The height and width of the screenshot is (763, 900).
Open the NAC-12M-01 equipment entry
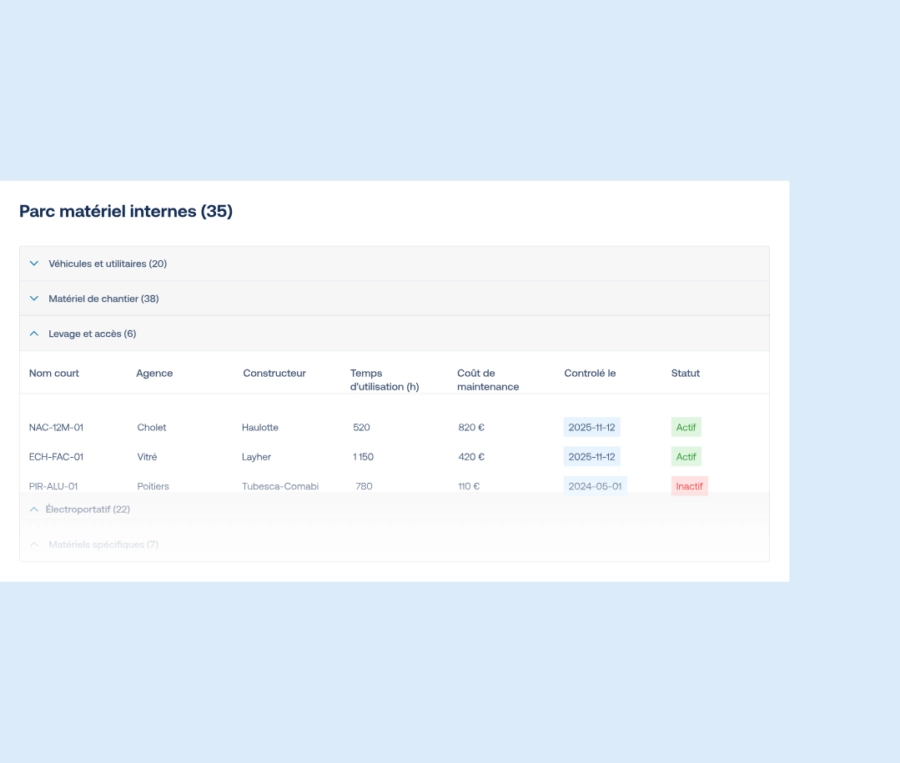coord(56,428)
